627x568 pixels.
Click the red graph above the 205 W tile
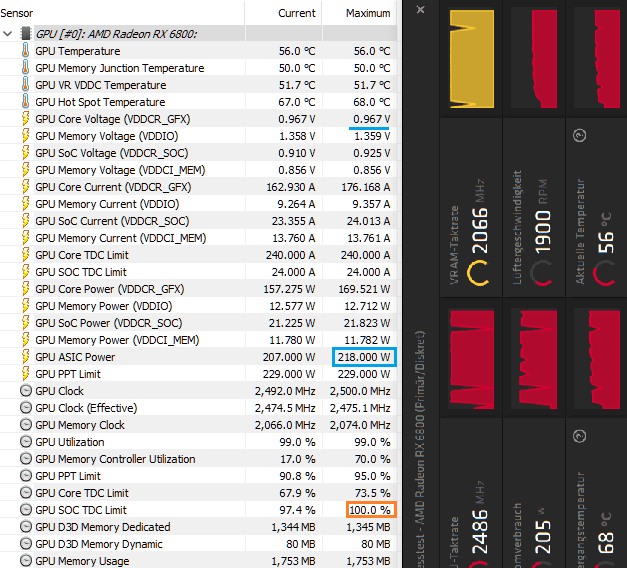[538, 359]
